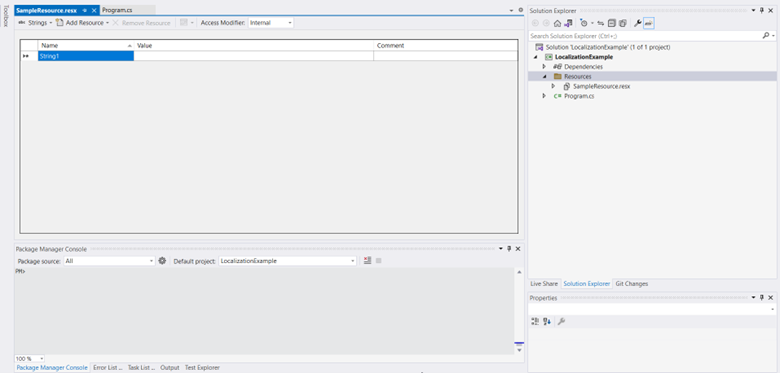The width and height of the screenshot is (780, 373).
Task: Close the Properties panel
Action: coord(771,297)
